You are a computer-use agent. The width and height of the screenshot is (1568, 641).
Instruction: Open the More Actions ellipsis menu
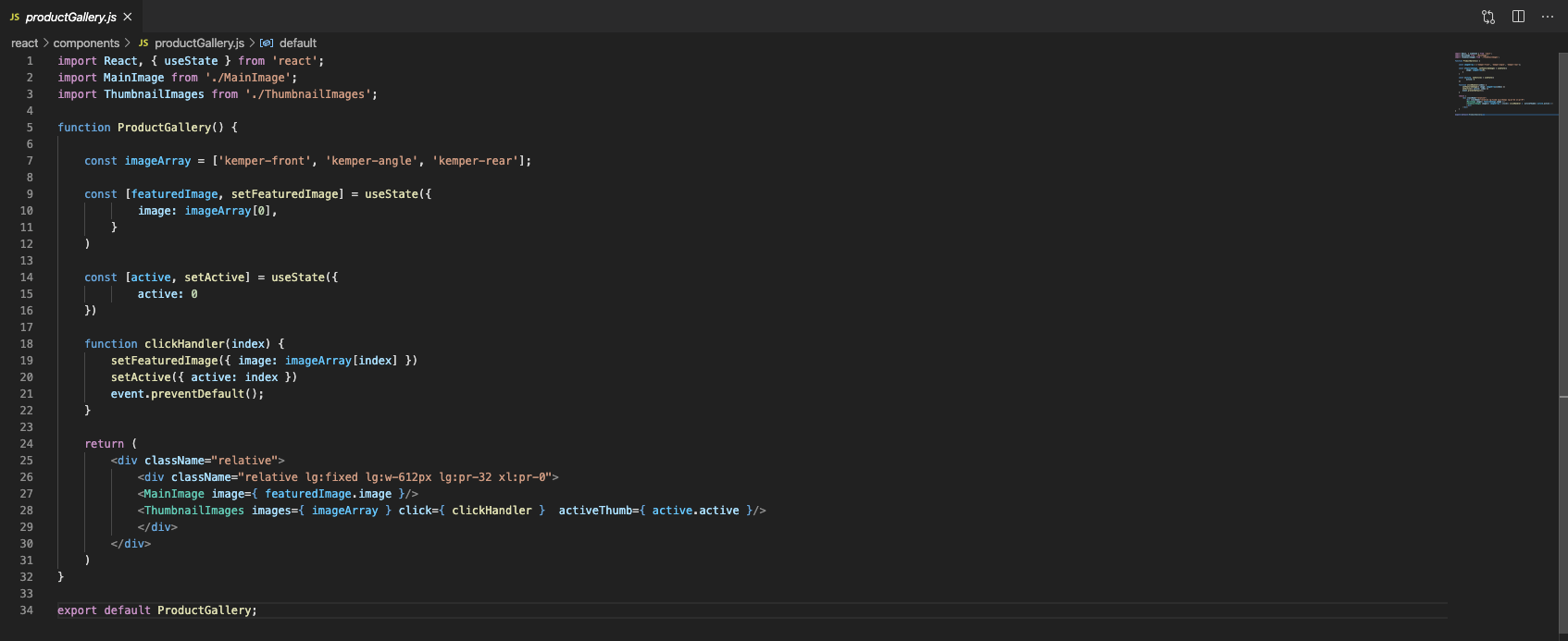(x=1548, y=17)
